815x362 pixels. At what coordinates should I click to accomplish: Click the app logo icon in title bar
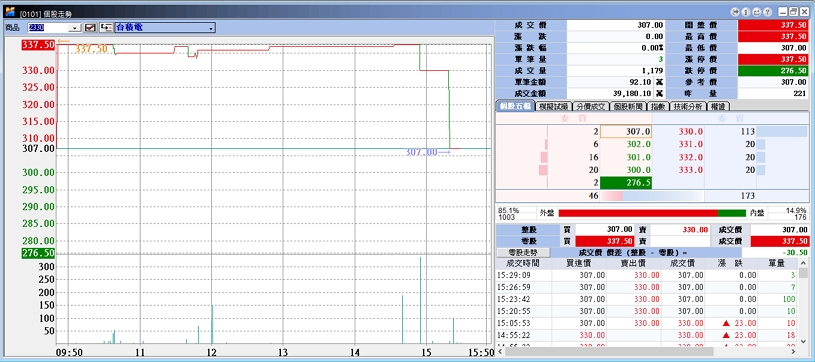(x=10, y=11)
